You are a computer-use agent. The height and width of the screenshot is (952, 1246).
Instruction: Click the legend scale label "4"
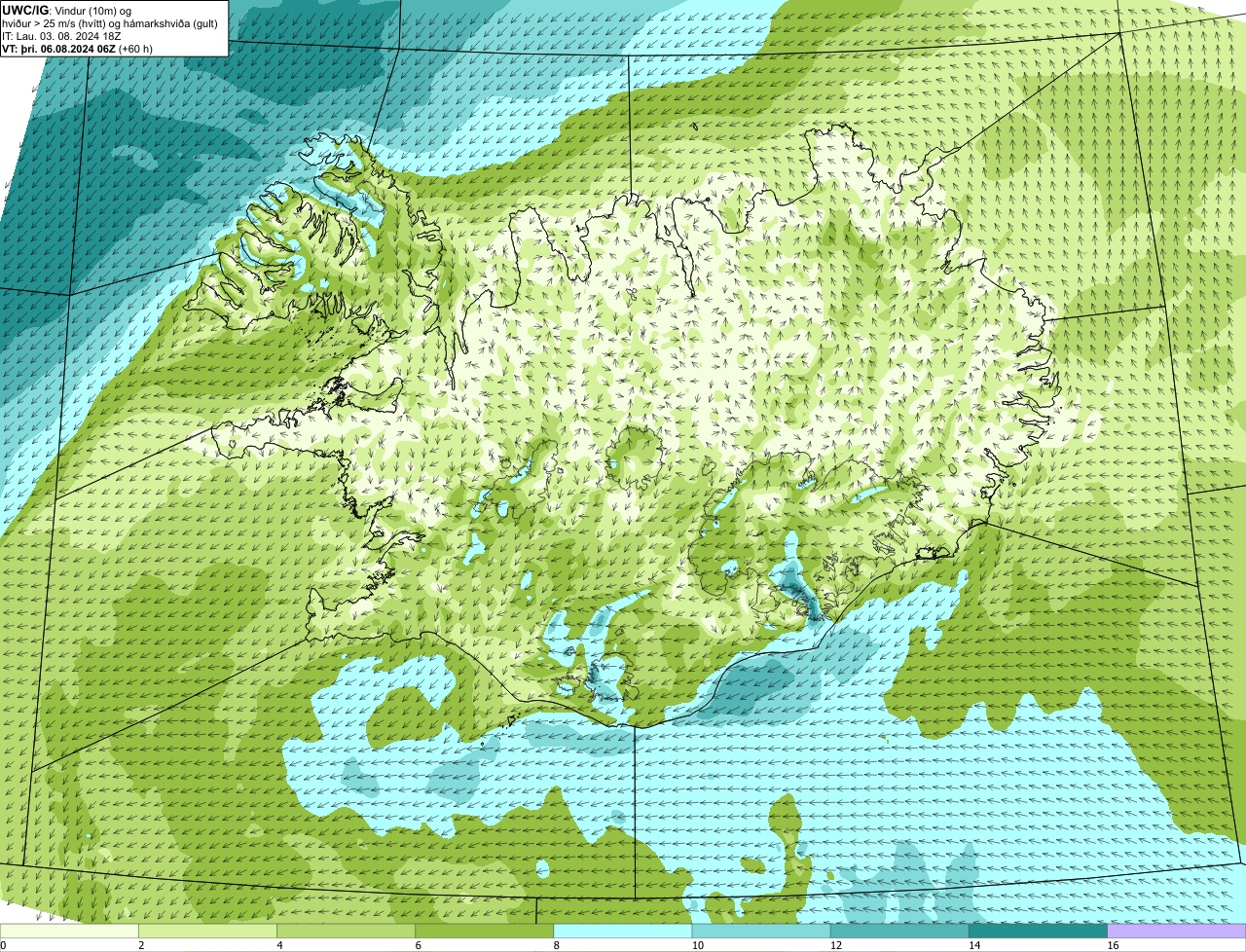point(279,945)
